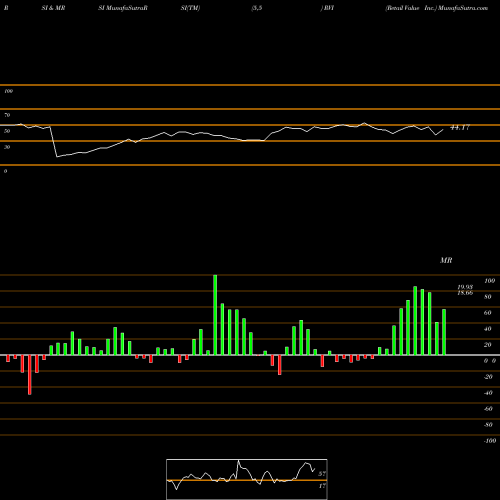The image size is (500, 500).
Task: Click the 'SI MunafaSutraR' header text
Action: click(123, 8)
